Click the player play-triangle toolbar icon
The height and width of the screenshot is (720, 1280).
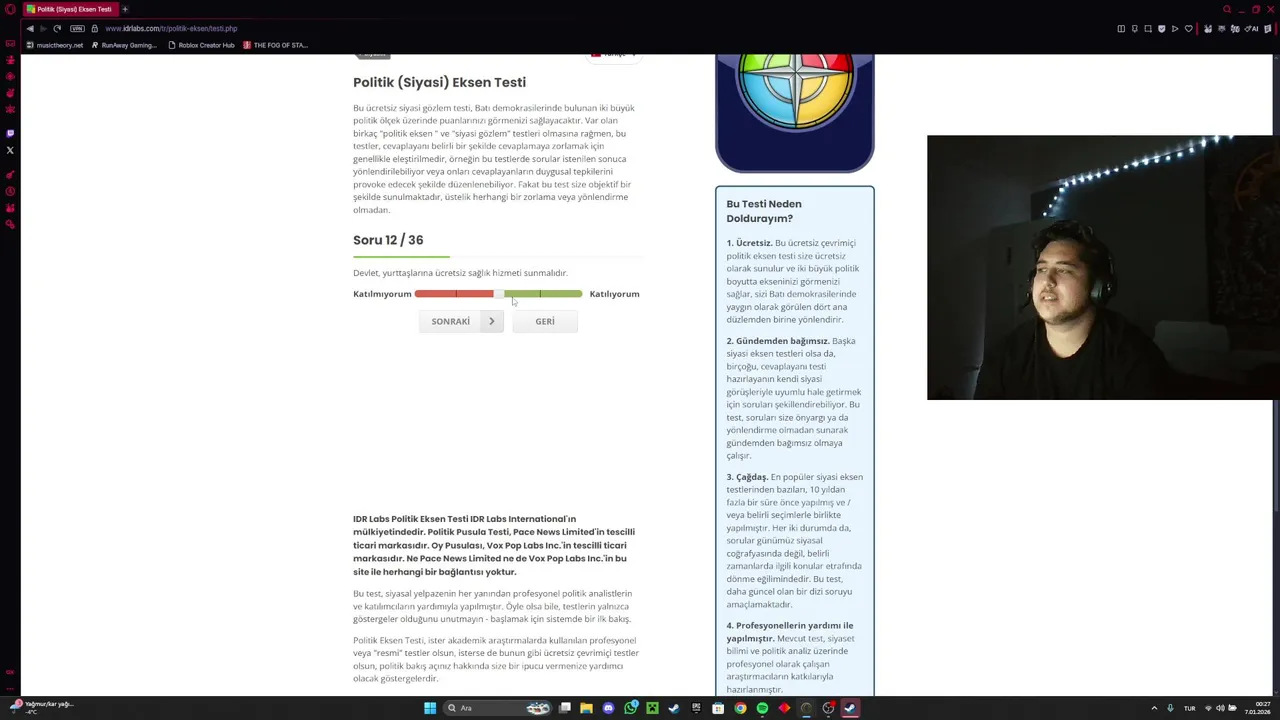click(x=1175, y=29)
